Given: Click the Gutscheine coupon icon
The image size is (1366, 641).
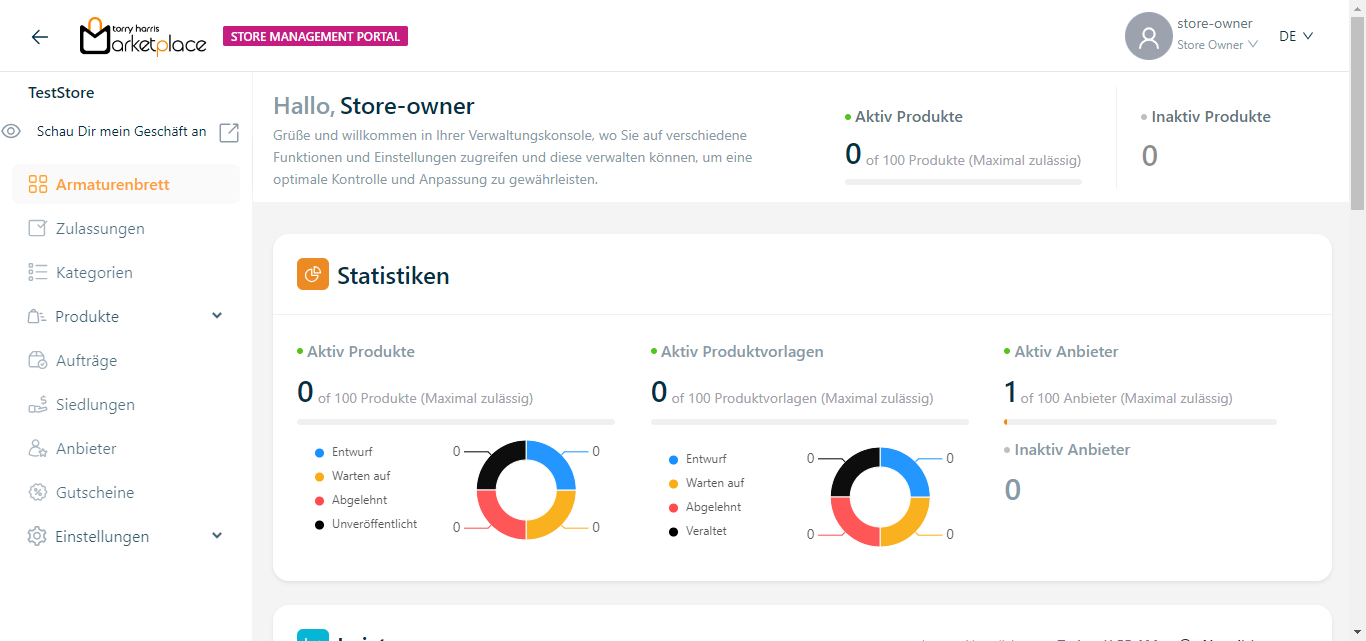Looking at the screenshot, I should click(38, 493).
